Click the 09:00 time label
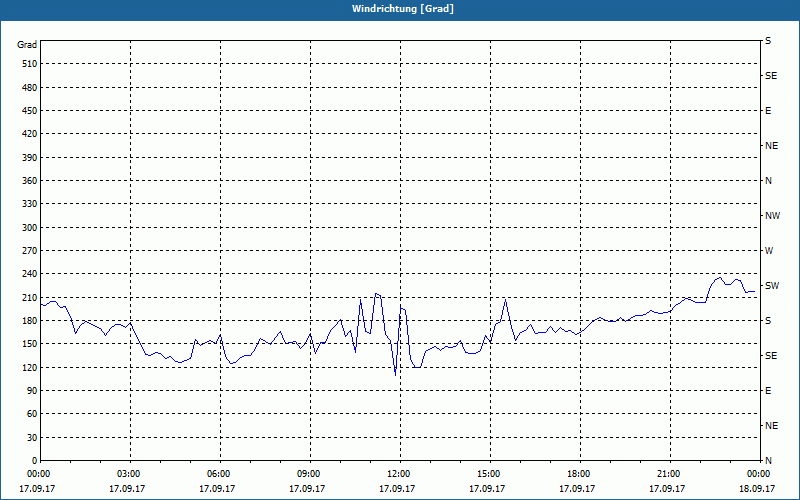The image size is (800, 500). [310, 474]
